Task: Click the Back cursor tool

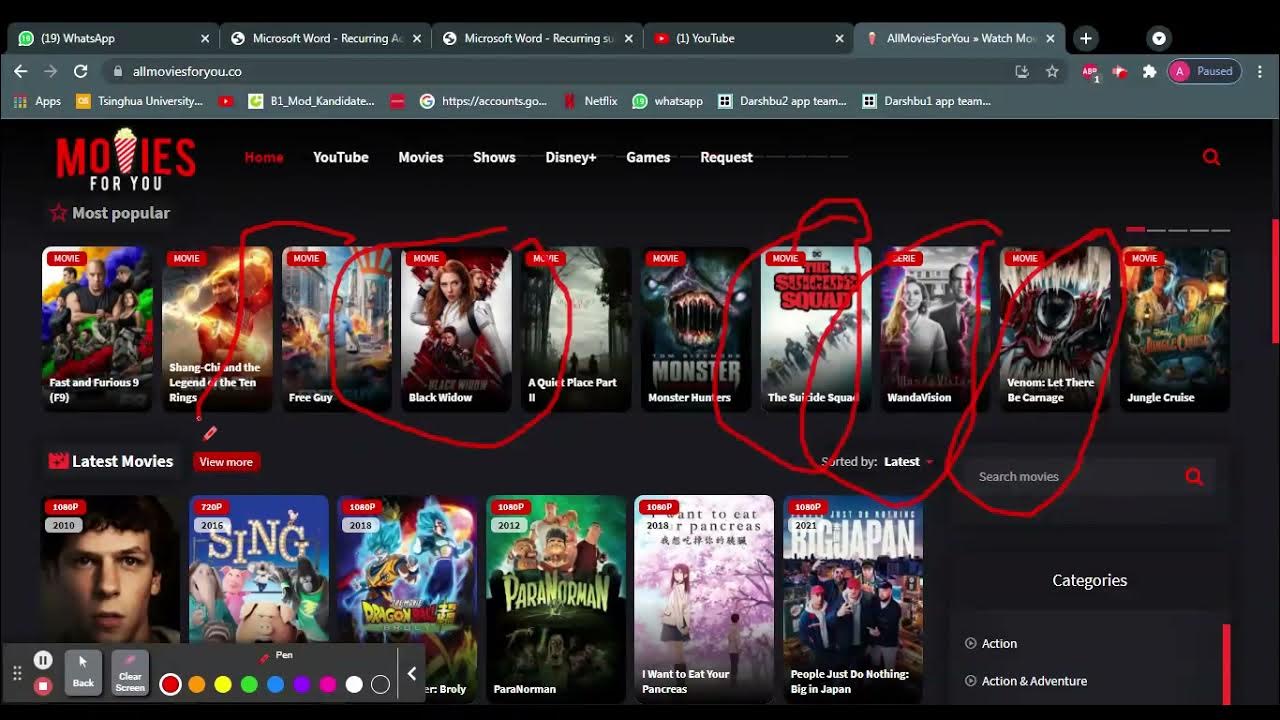Action: pyautogui.click(x=83, y=673)
